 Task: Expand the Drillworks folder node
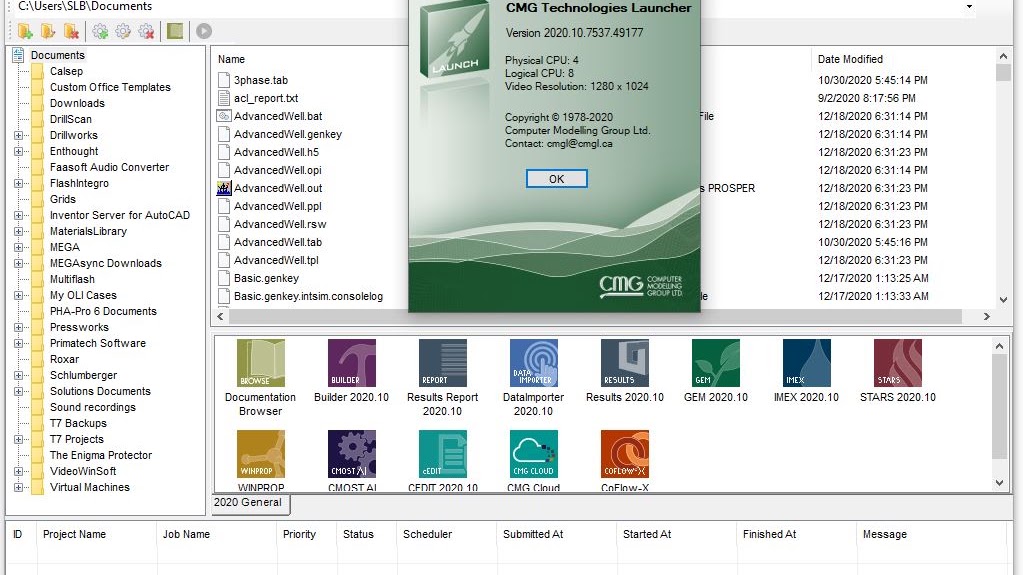click(18, 135)
